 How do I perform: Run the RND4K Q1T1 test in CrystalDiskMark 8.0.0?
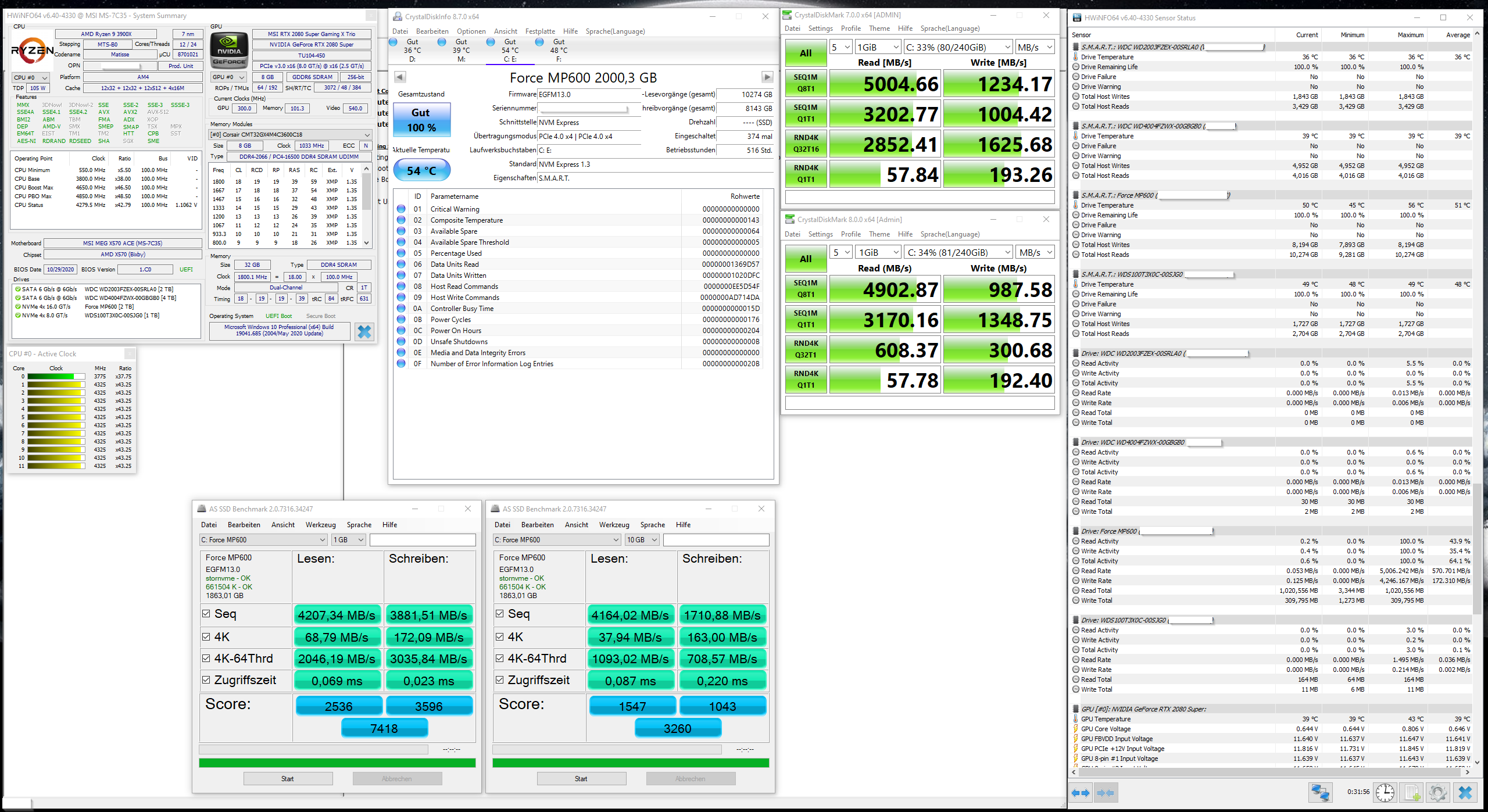pyautogui.click(x=806, y=379)
